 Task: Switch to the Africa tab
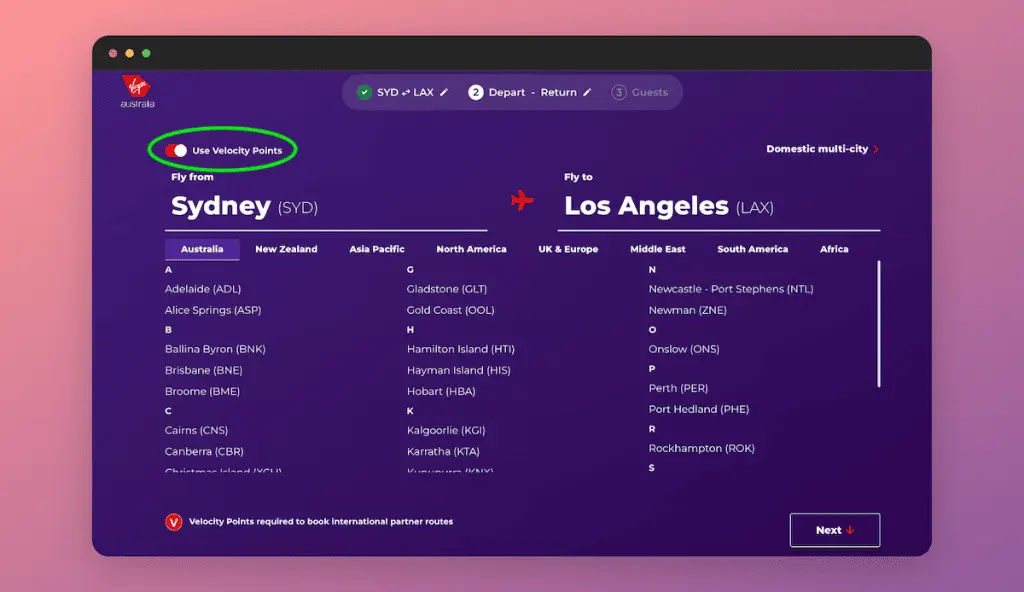pos(834,249)
